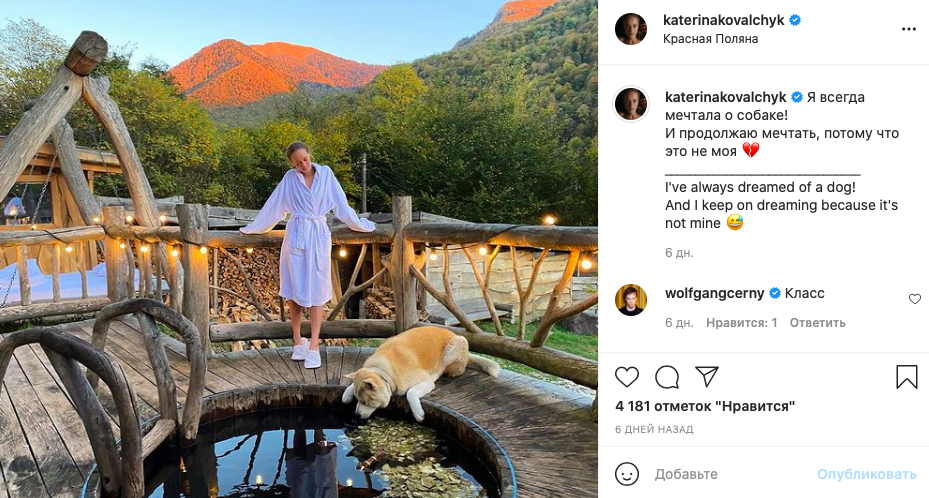Share post via paper plane icon
Screen dimensions: 929x498
[707, 377]
